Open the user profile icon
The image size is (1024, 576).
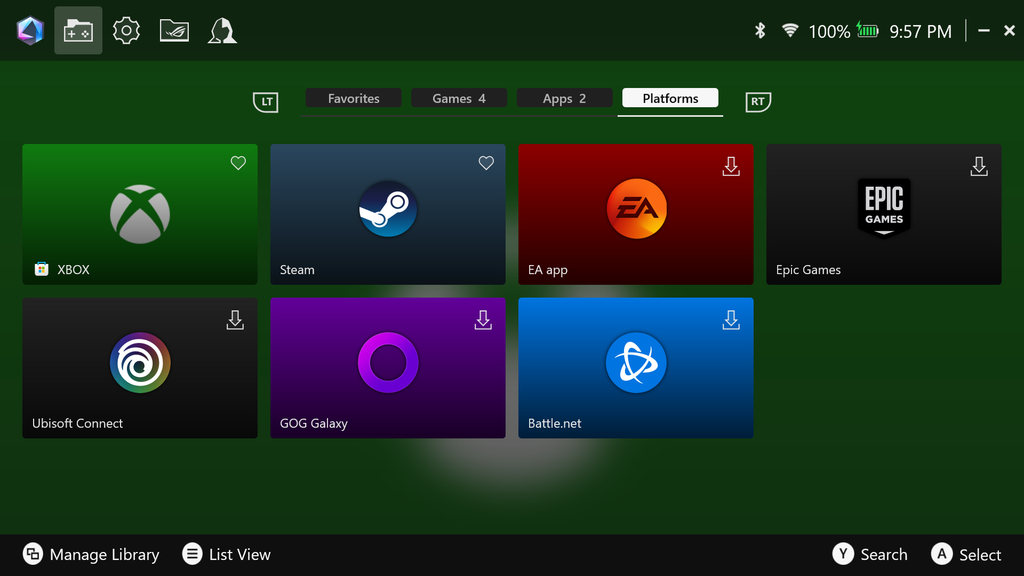[222, 31]
